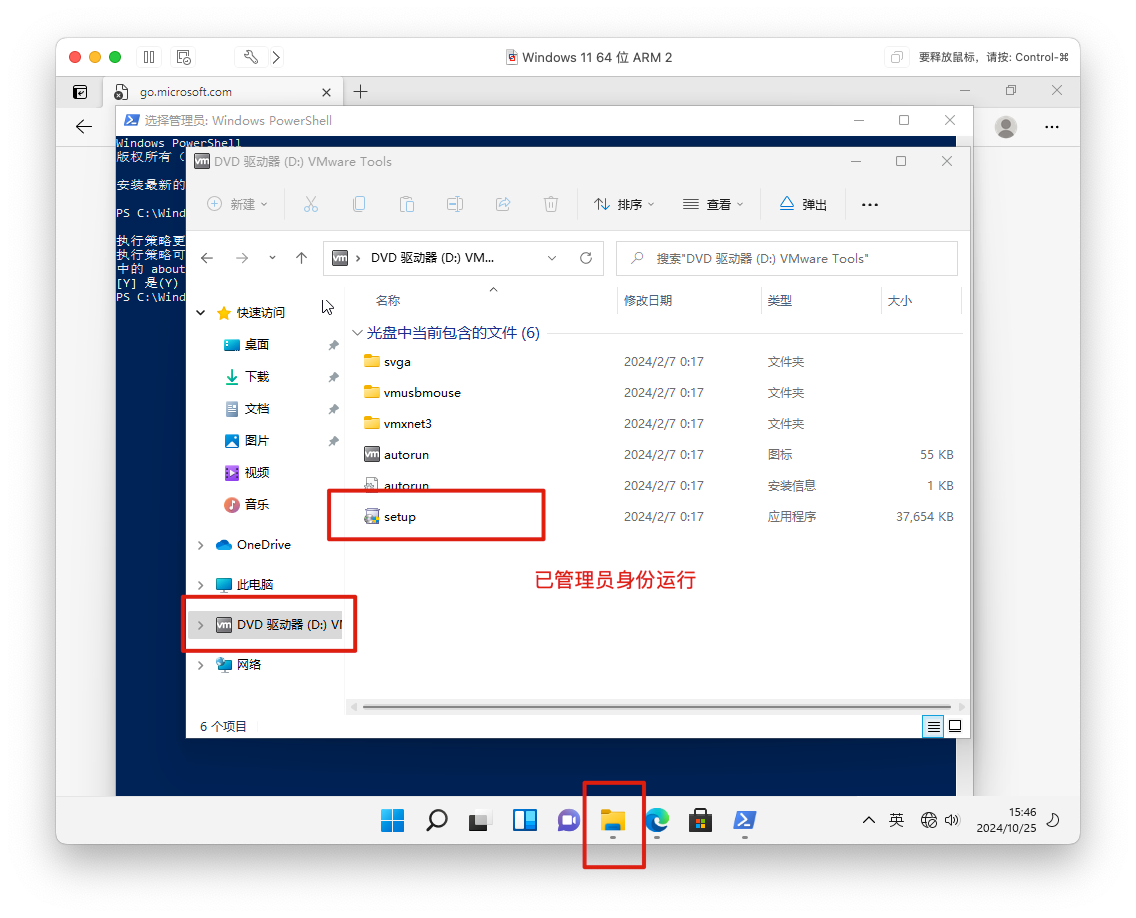Expand the 此电脑 tree node
The width and height of the screenshot is (1136, 918).
(201, 585)
